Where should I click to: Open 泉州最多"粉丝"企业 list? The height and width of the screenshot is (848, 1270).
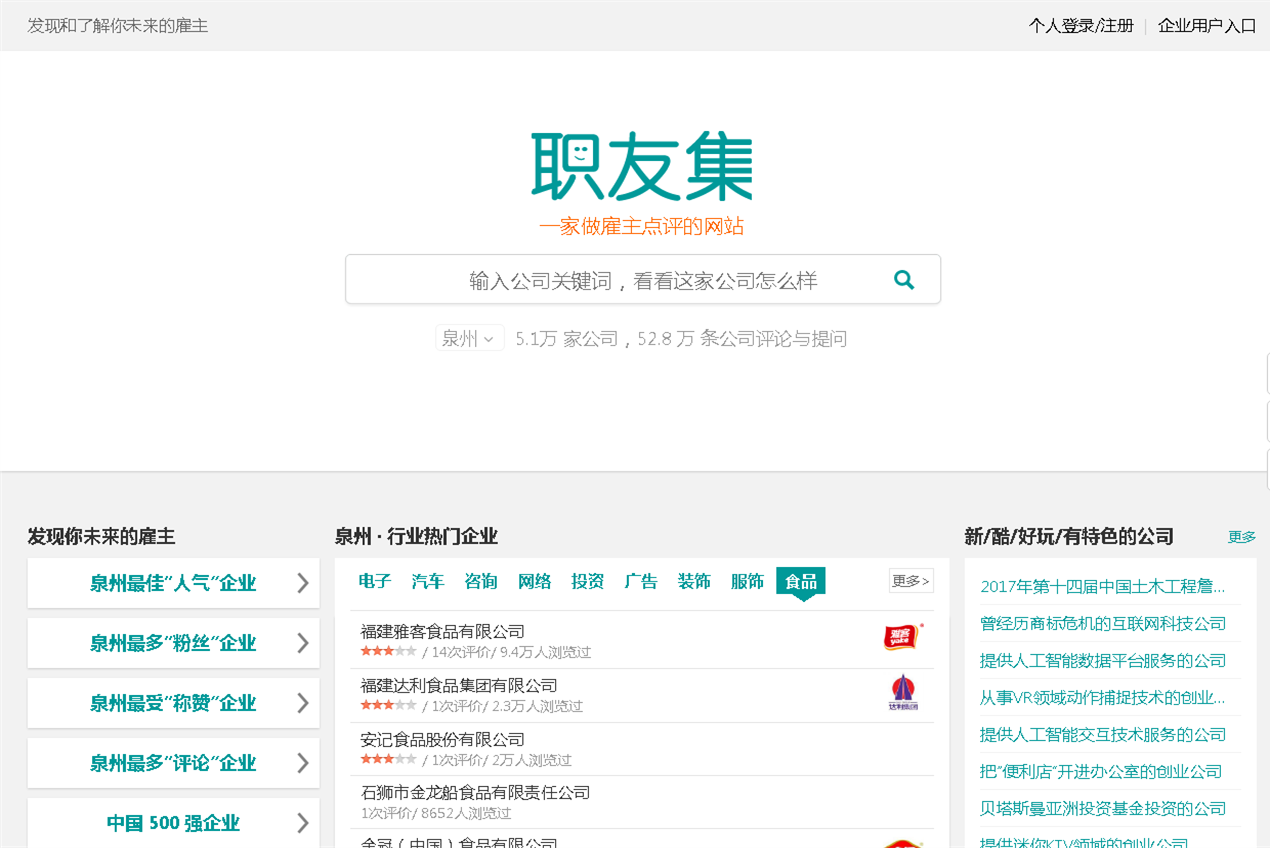(173, 643)
